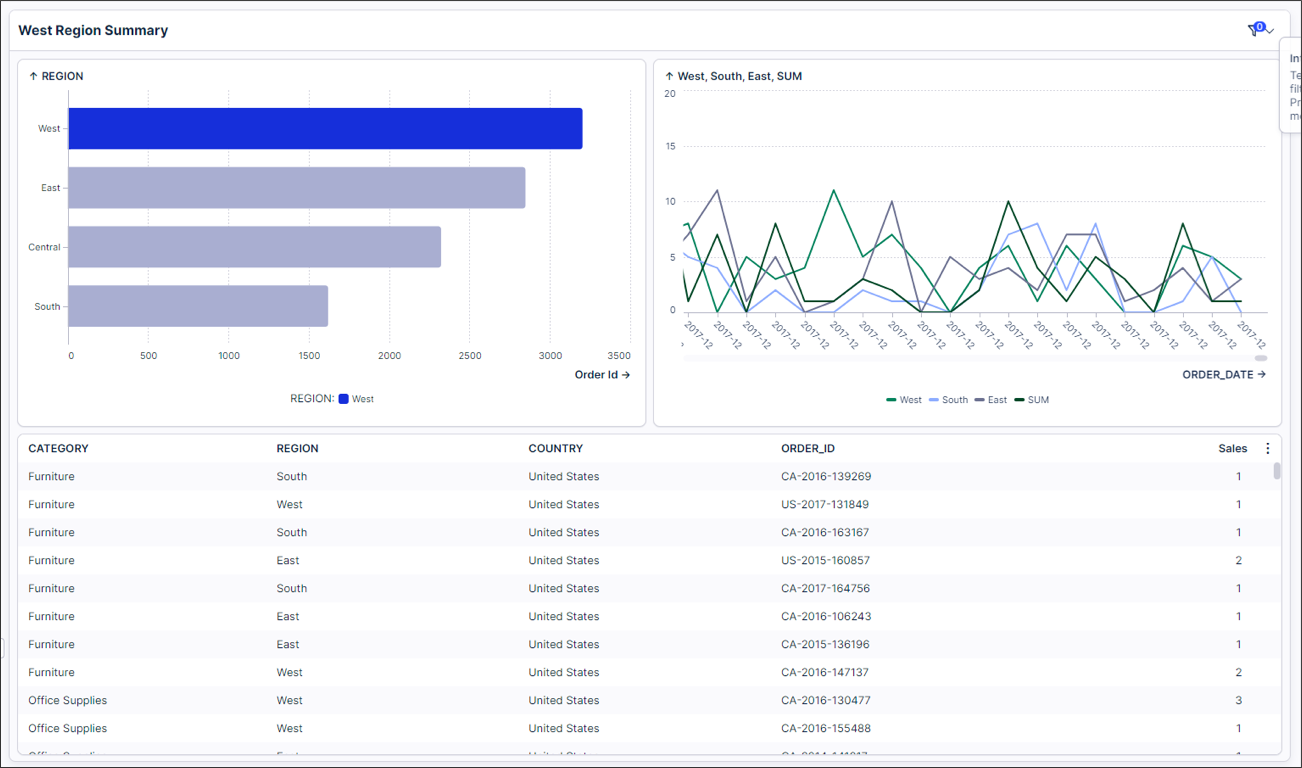1302x768 pixels.
Task: Select the blue West bar
Action: [x=325, y=128]
